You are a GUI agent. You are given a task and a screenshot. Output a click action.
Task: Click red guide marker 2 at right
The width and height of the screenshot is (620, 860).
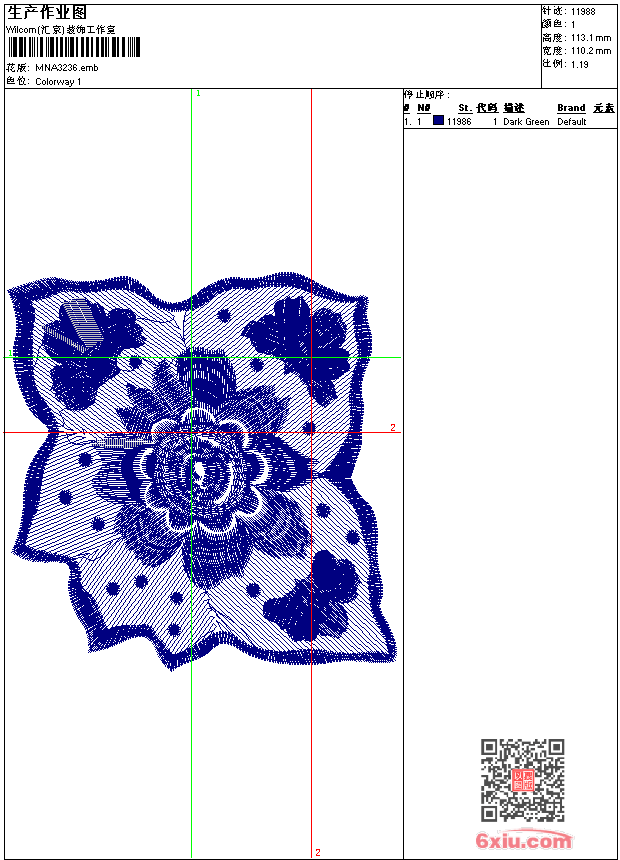point(393,427)
